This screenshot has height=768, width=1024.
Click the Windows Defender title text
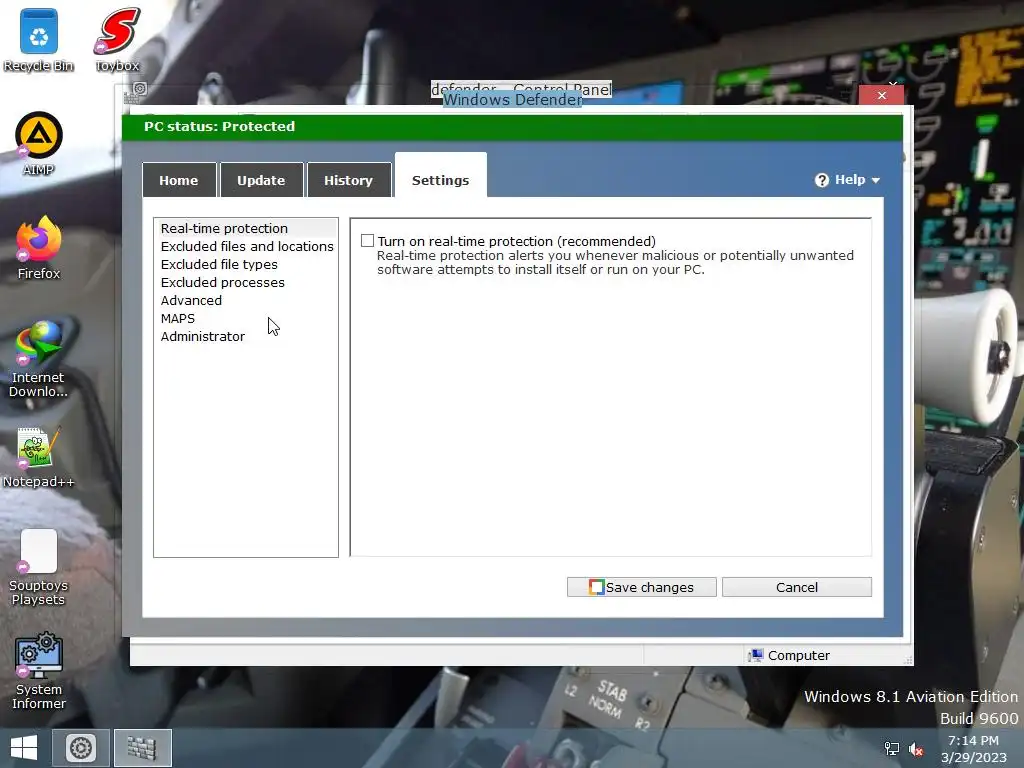[513, 99]
